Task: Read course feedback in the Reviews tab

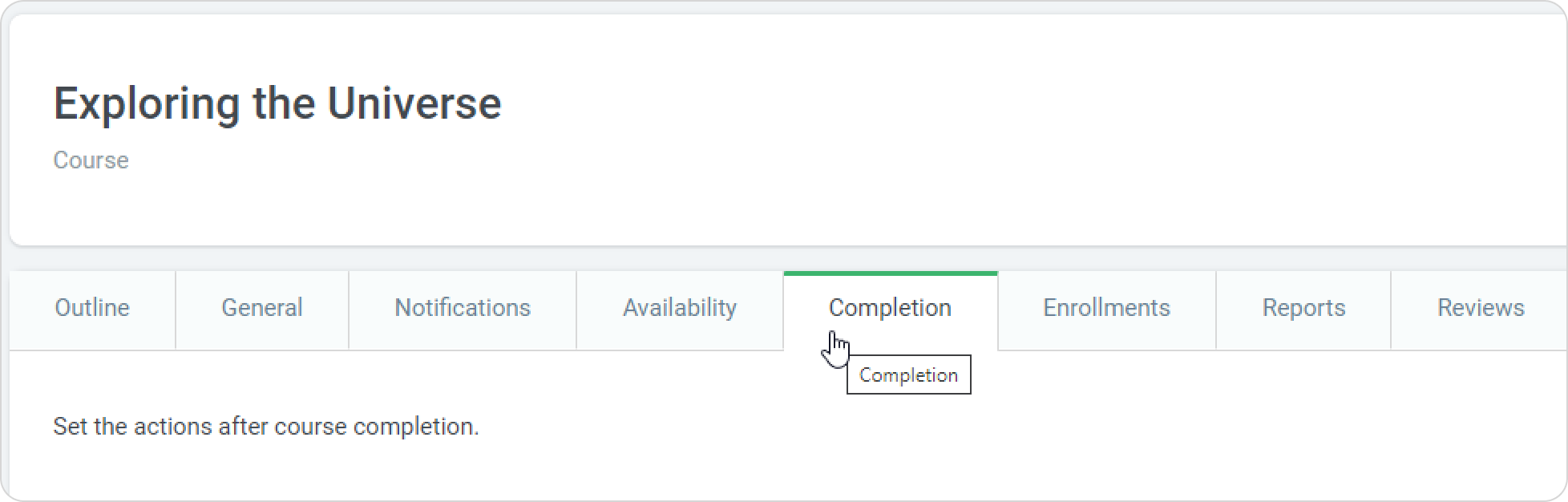Action: point(1481,308)
